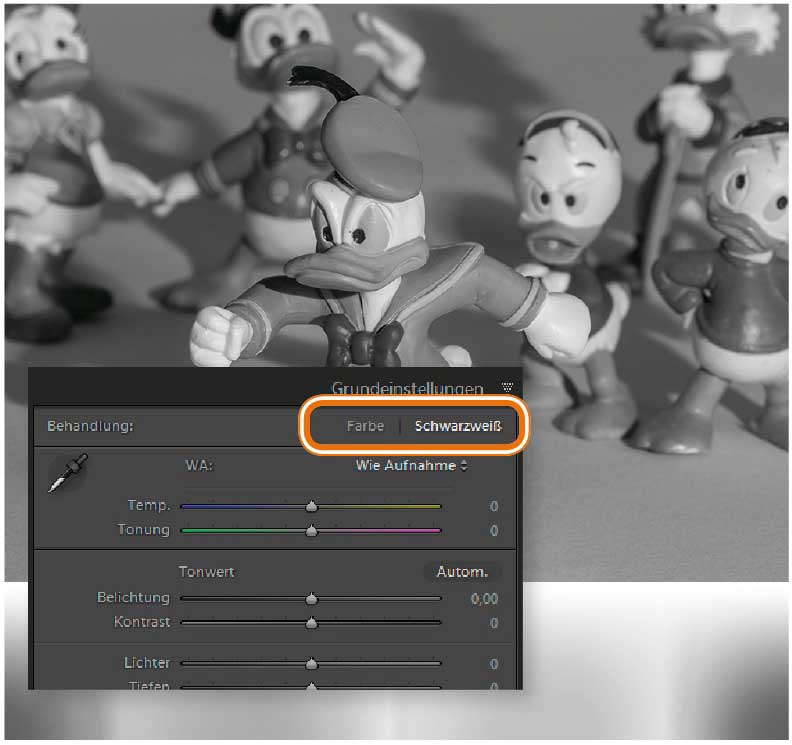Click the Tonung slider handle
This screenshot has height=745, width=792.
coord(312,530)
